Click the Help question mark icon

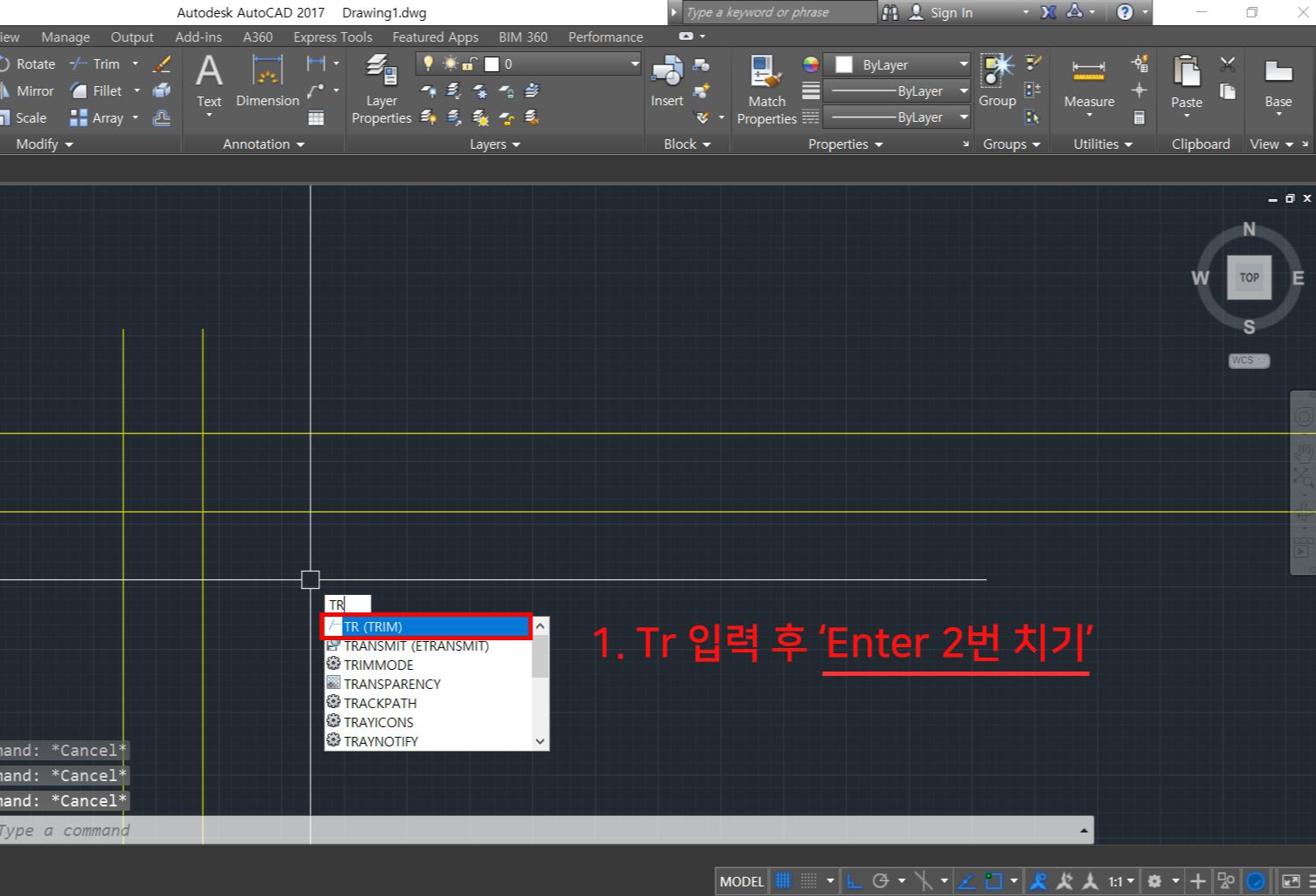[1125, 12]
